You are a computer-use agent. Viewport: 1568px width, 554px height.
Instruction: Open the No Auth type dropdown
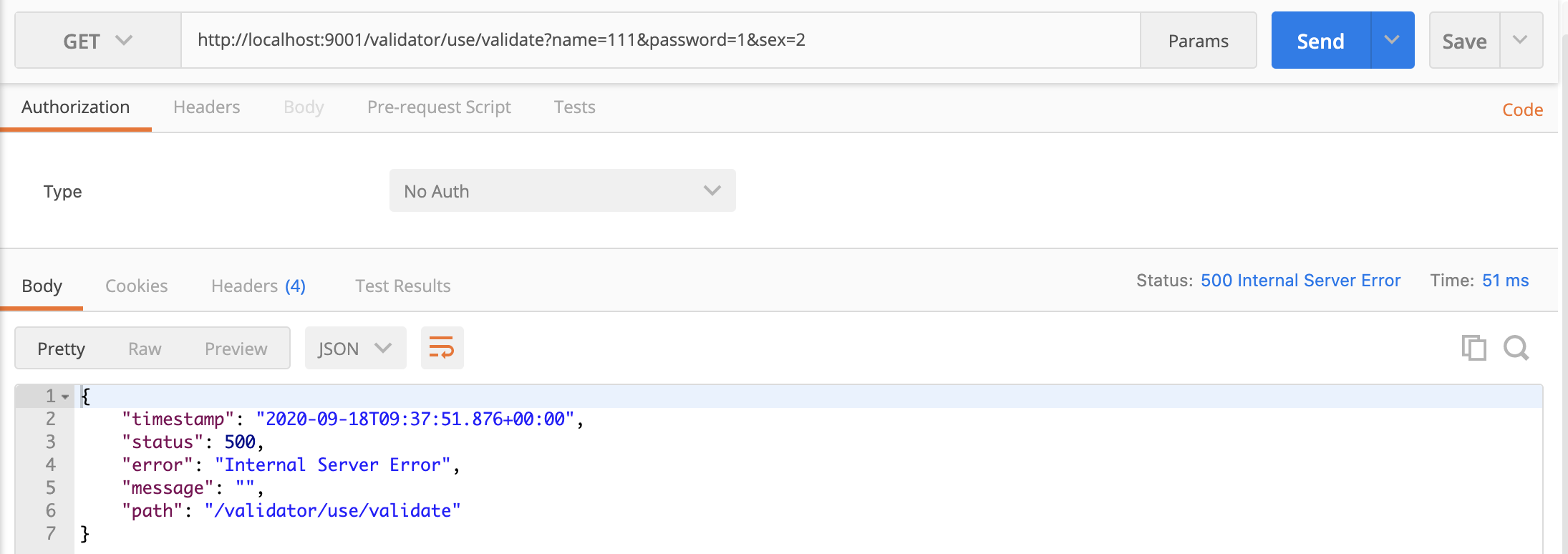[x=562, y=191]
